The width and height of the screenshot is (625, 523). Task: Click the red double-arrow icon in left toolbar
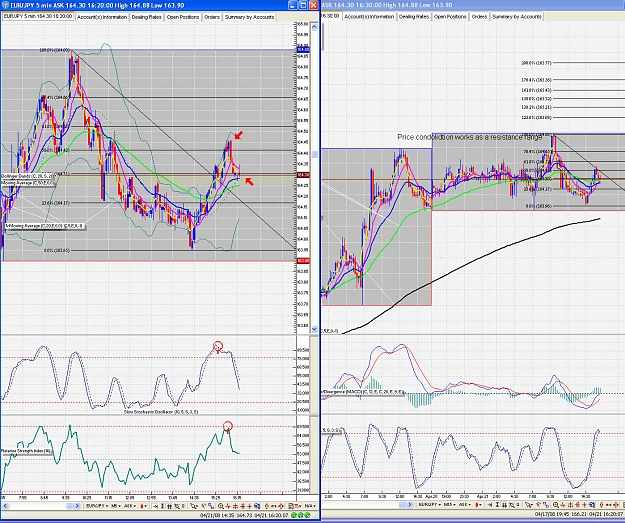pyautogui.click(x=273, y=506)
